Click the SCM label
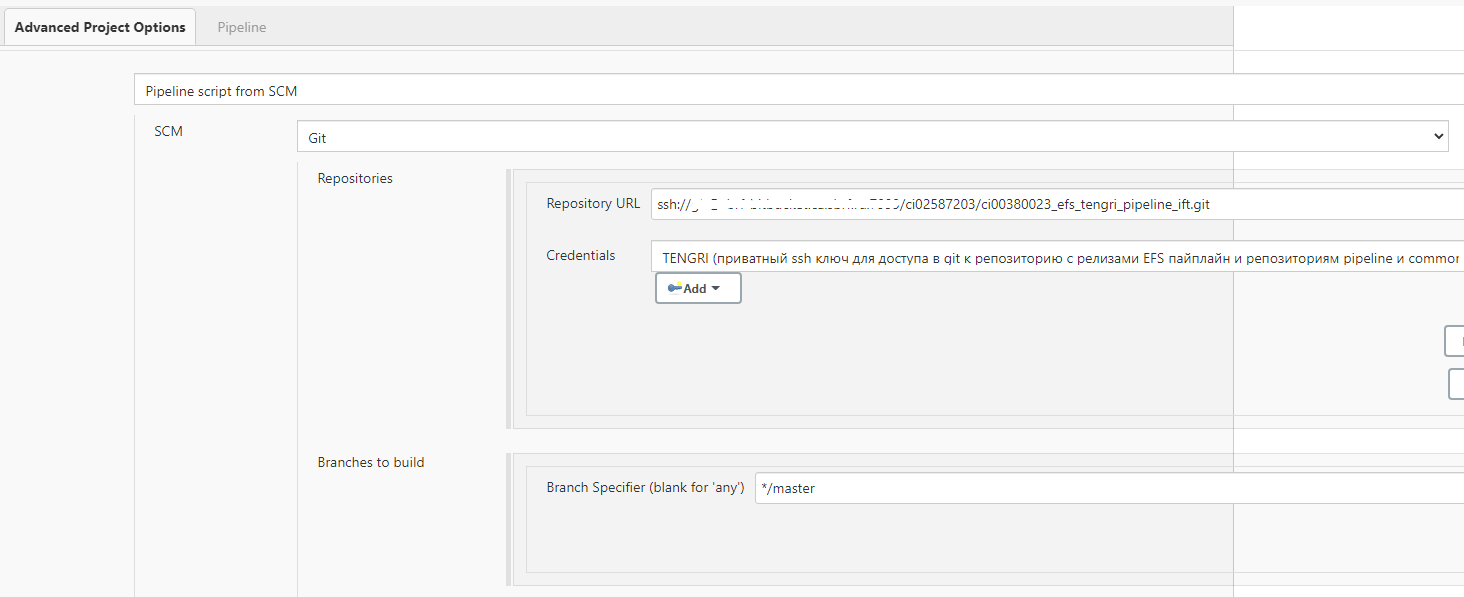Screen dimensions: 1464x597 [x=168, y=131]
